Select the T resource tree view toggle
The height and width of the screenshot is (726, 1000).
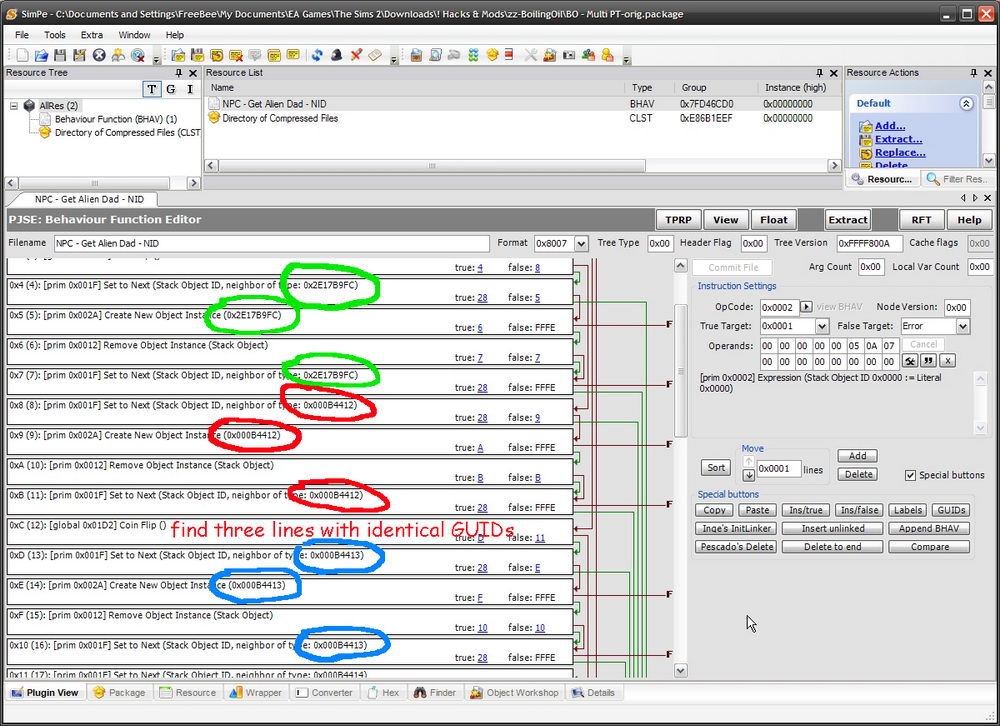[x=152, y=90]
